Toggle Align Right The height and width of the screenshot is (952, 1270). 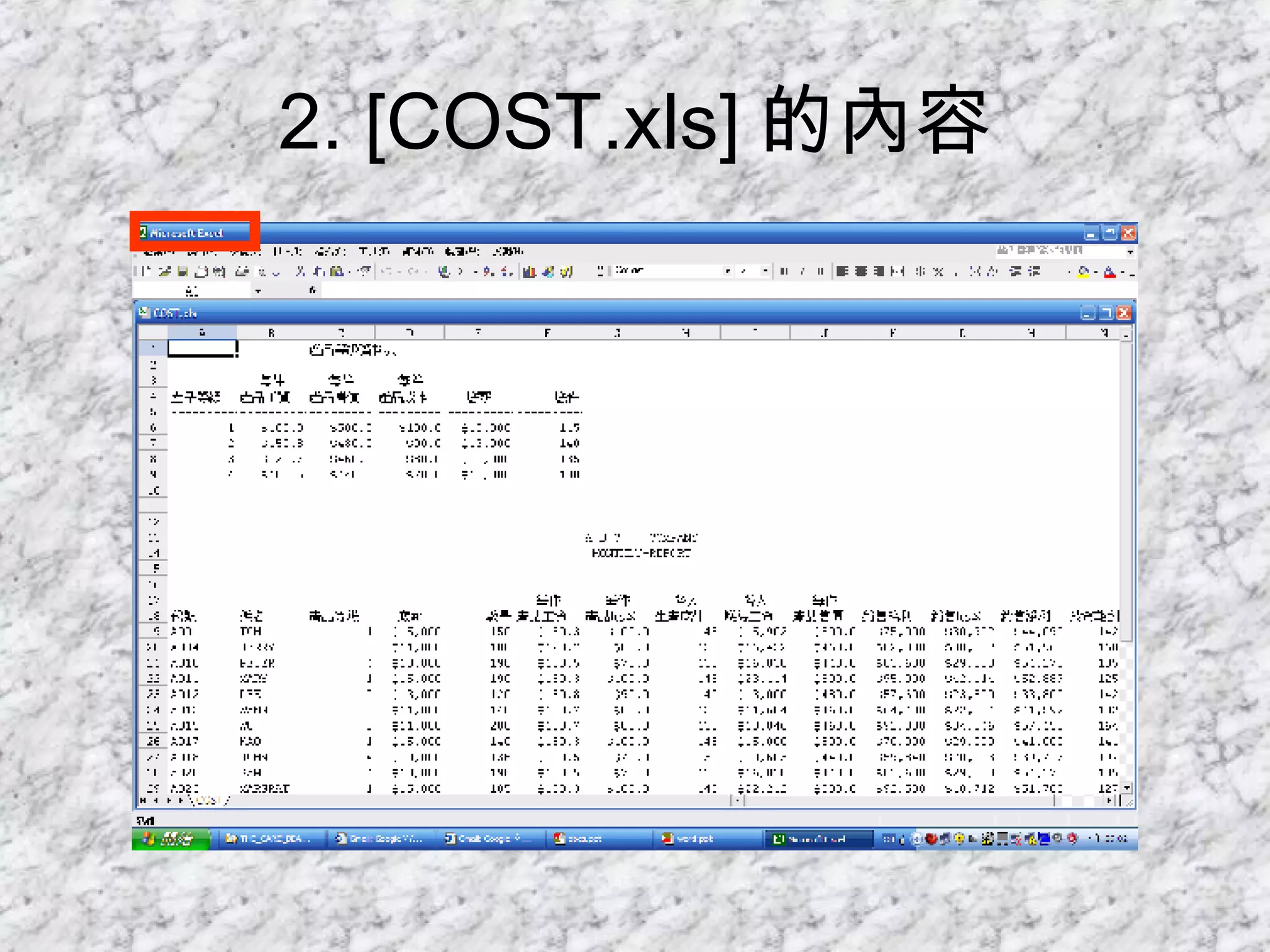pyautogui.click(x=879, y=271)
